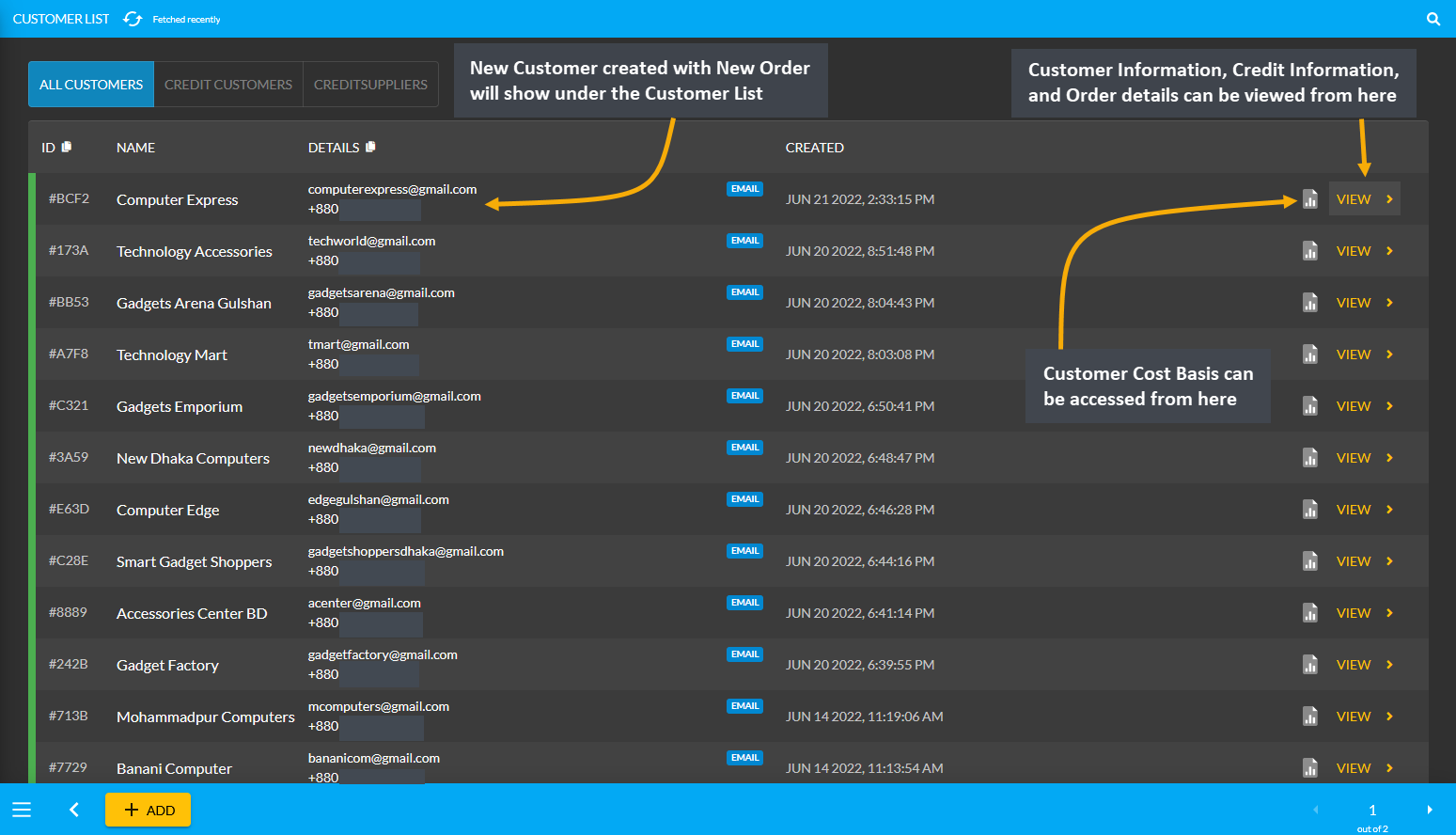
Task: View details of Smart Gadget Shoppers
Action: point(1364,561)
